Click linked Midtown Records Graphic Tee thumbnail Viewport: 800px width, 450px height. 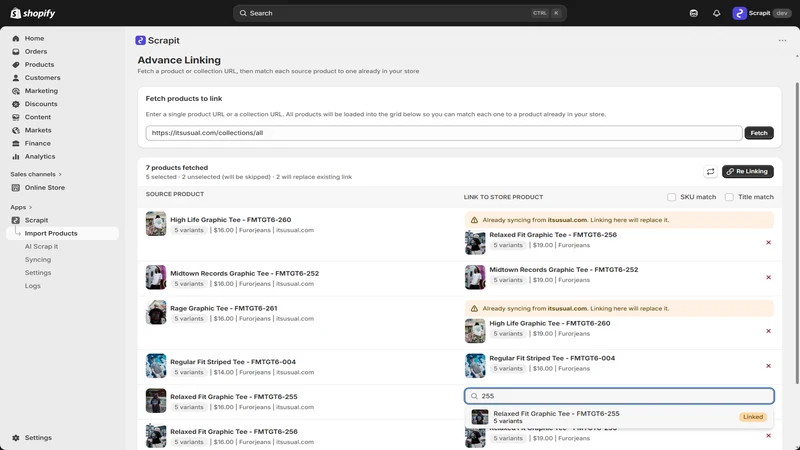coord(475,277)
